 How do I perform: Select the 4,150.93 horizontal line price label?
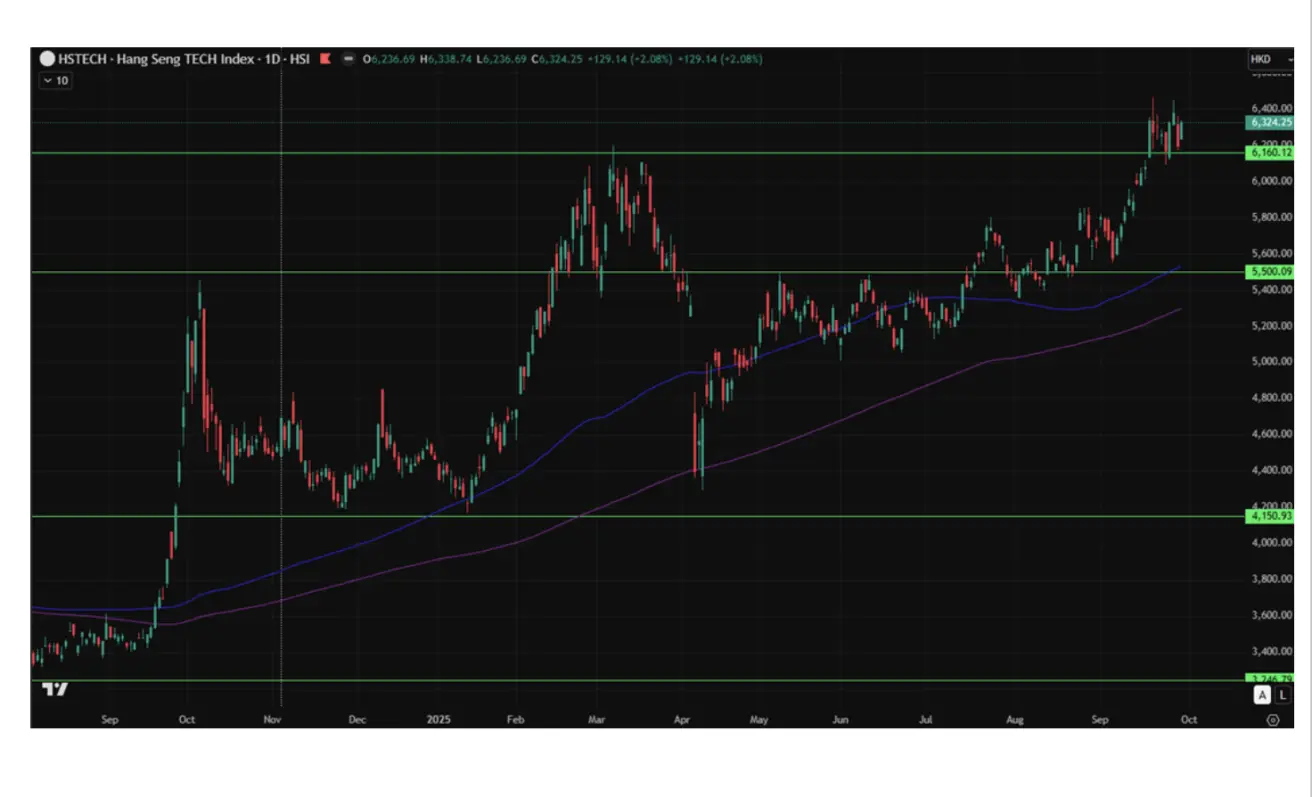pyautogui.click(x=1270, y=516)
